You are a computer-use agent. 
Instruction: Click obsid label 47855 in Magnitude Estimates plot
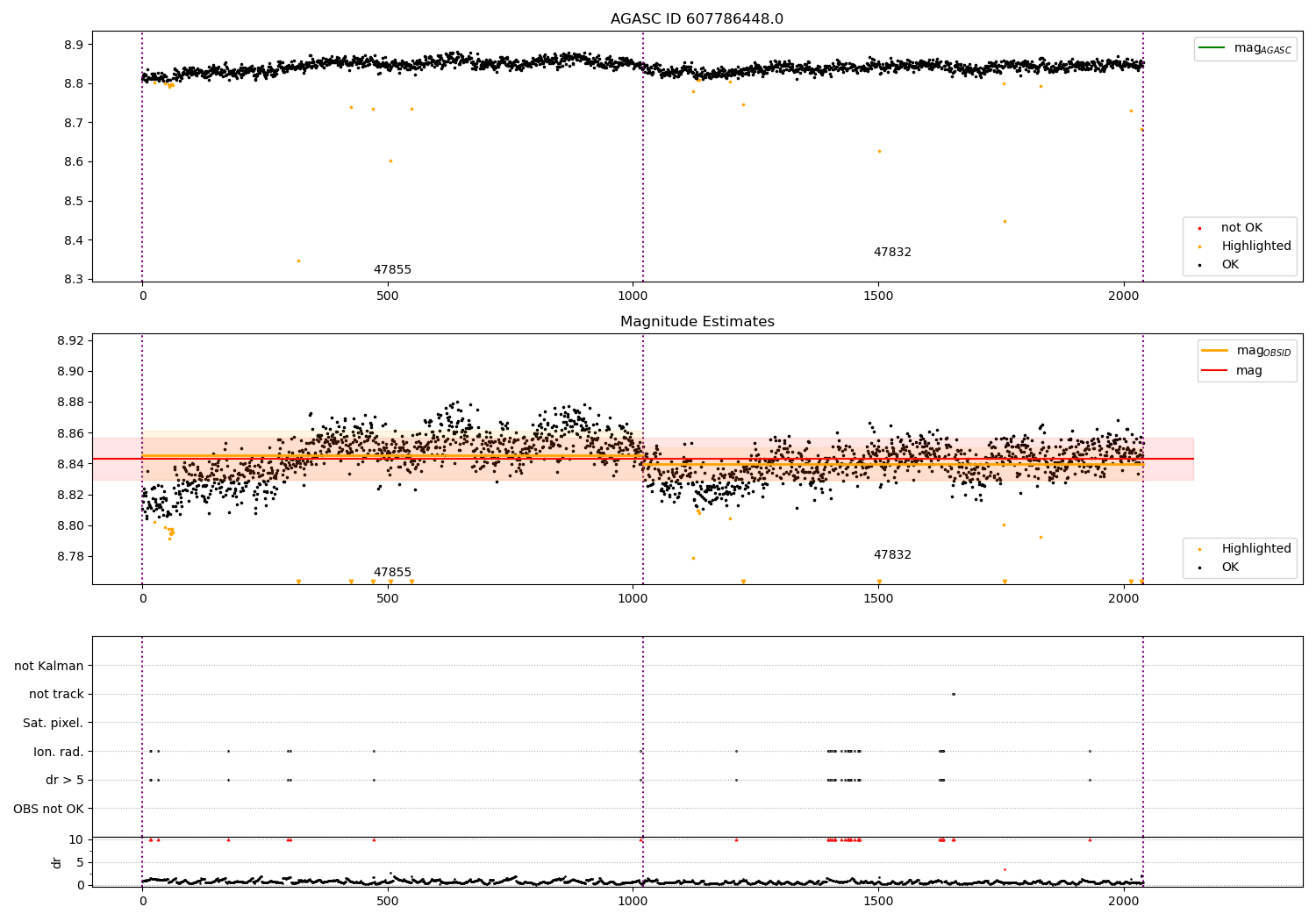392,573
